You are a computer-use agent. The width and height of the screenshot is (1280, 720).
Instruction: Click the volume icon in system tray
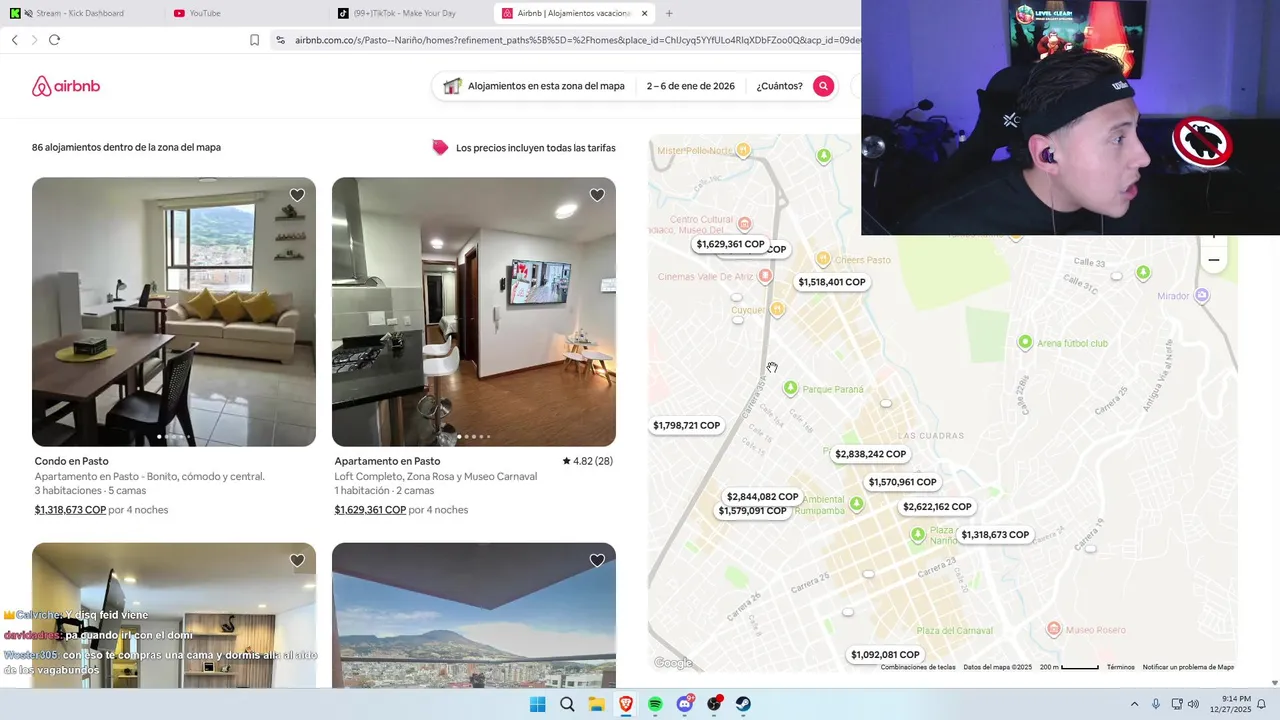(x=1193, y=704)
